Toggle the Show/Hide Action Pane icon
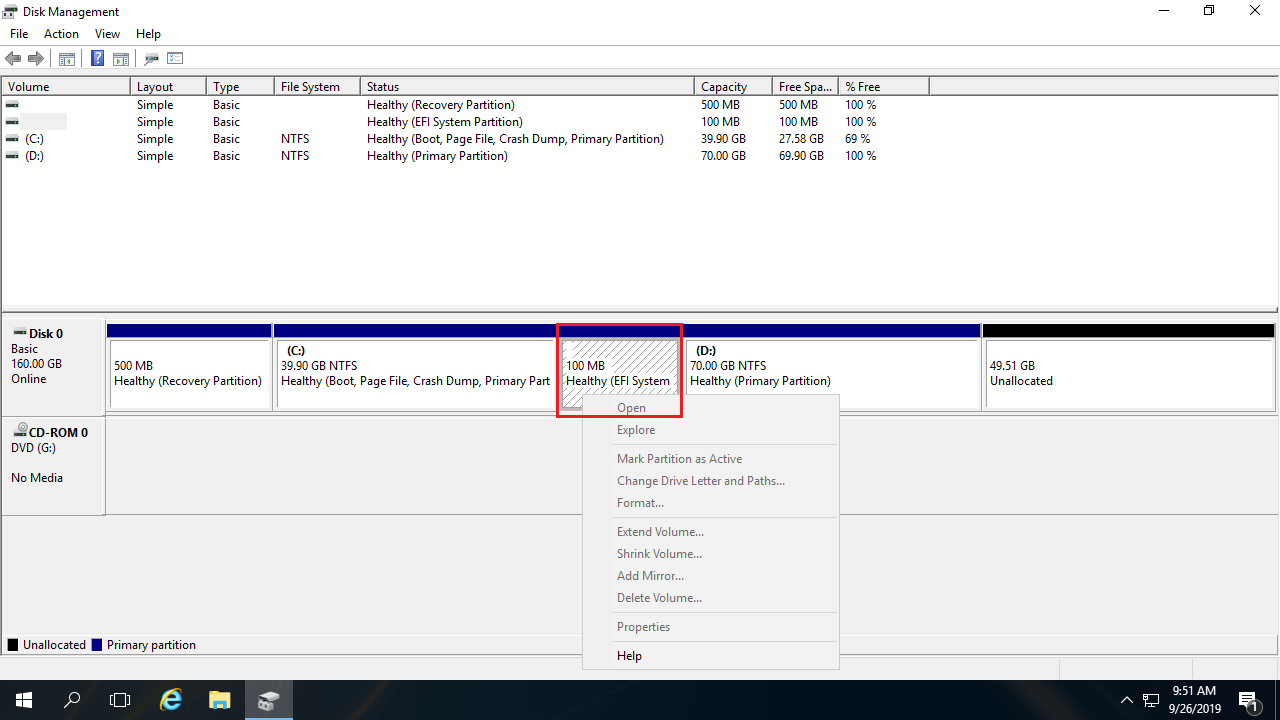1280x720 pixels. [121, 59]
